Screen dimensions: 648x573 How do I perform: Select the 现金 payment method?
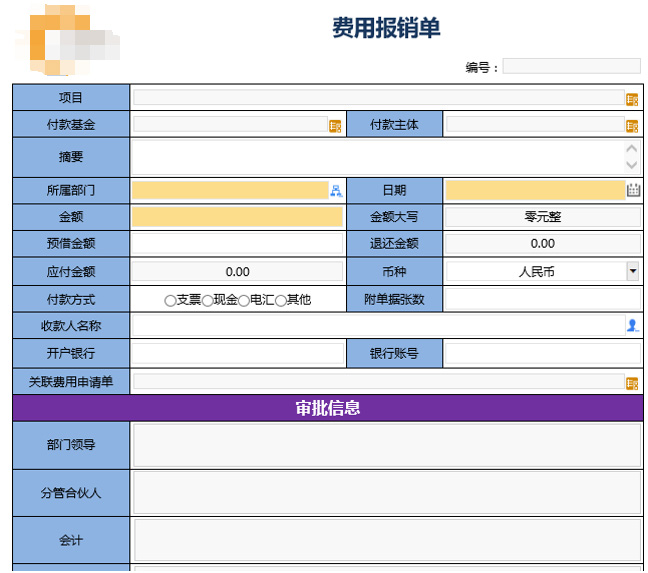[207, 301]
